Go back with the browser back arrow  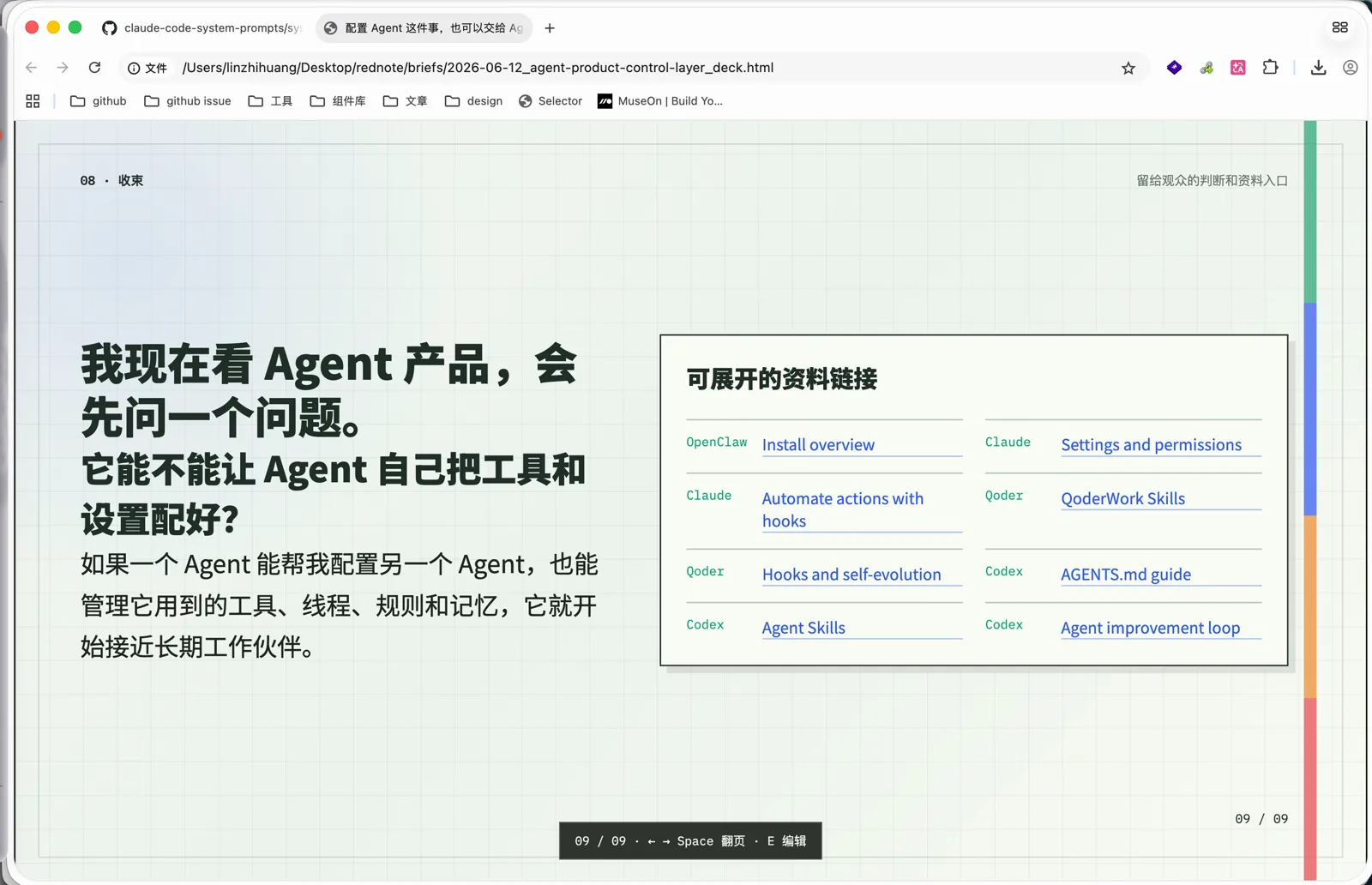[32, 68]
